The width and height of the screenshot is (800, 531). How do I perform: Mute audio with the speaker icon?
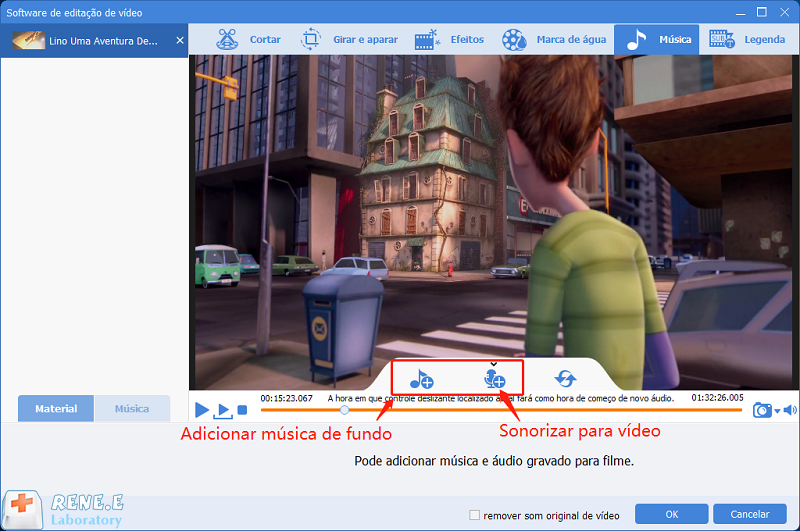pos(790,410)
